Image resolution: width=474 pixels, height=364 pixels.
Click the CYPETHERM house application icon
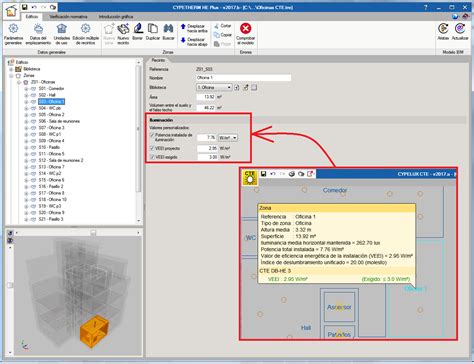11,10
